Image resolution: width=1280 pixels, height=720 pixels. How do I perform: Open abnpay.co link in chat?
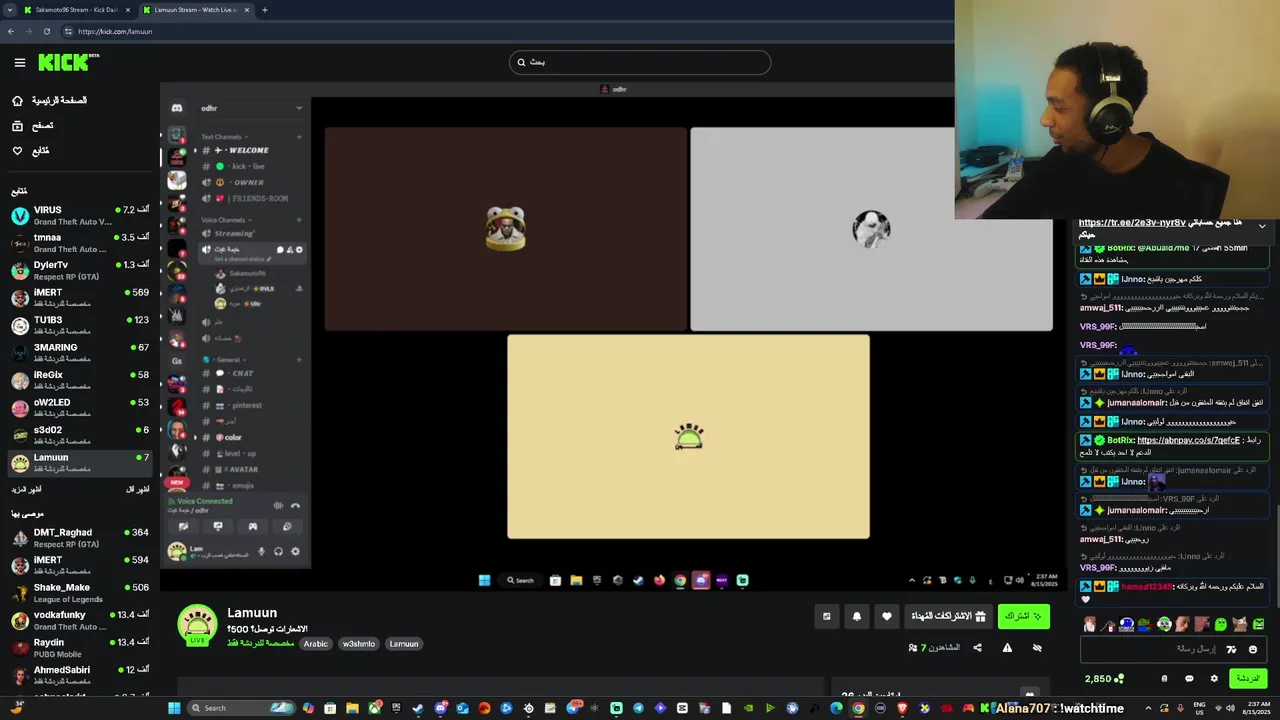(1188, 440)
